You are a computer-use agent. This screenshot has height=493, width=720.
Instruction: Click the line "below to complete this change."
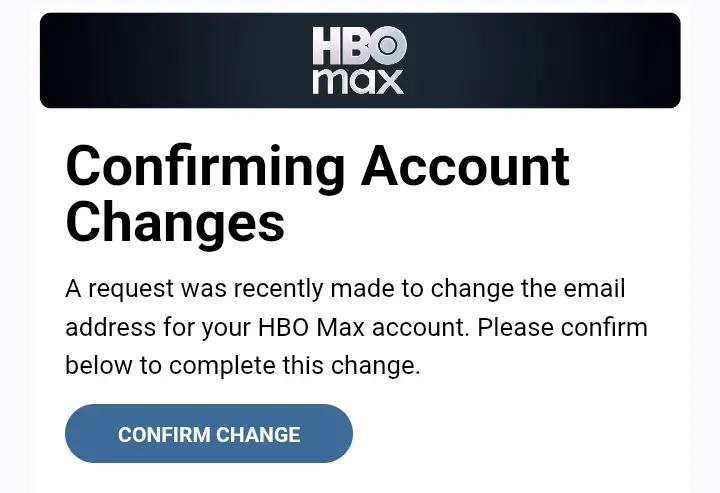tap(243, 366)
